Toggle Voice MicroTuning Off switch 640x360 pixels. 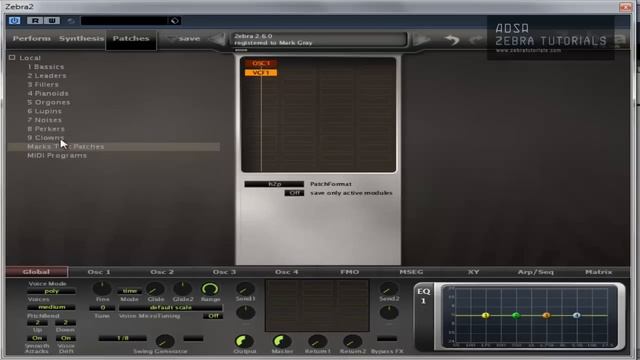(213, 316)
